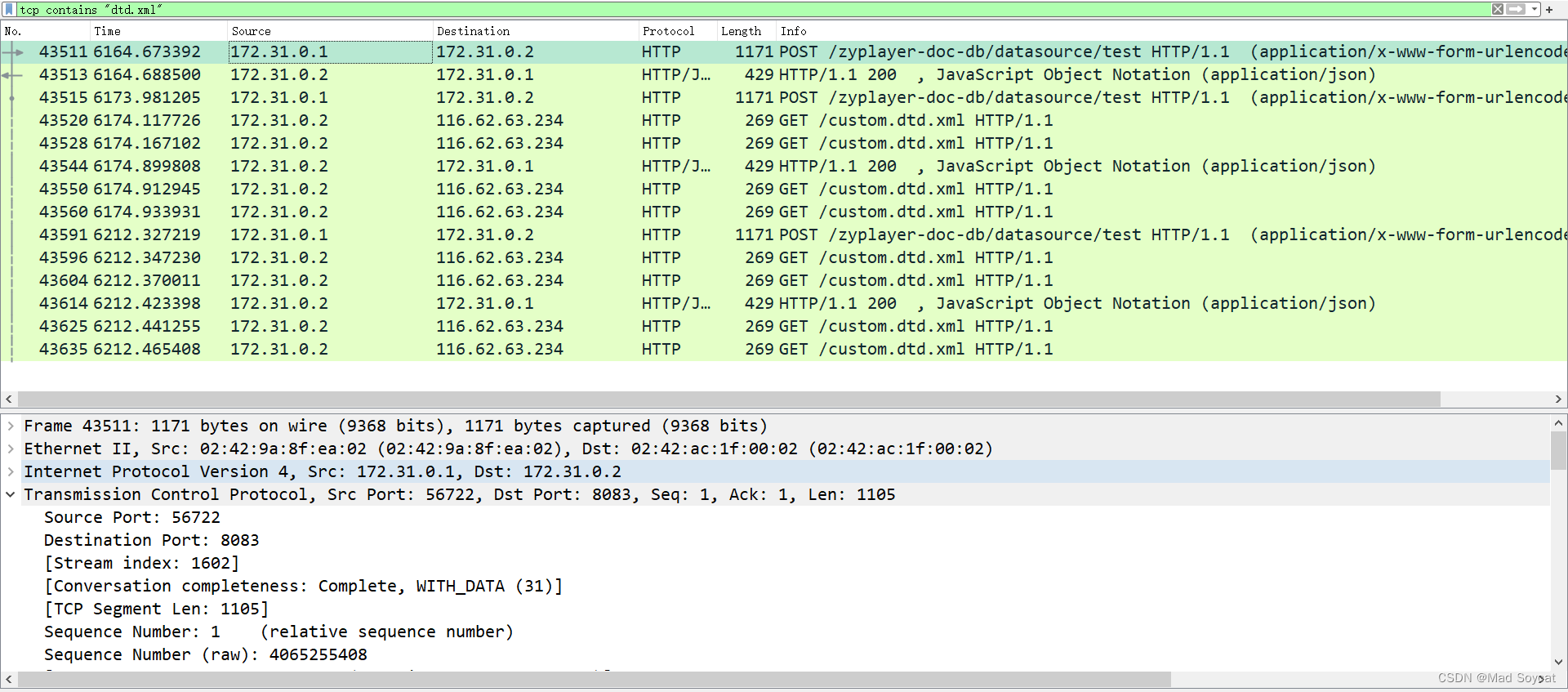Click the packet list scroll-left arrow

[9, 400]
